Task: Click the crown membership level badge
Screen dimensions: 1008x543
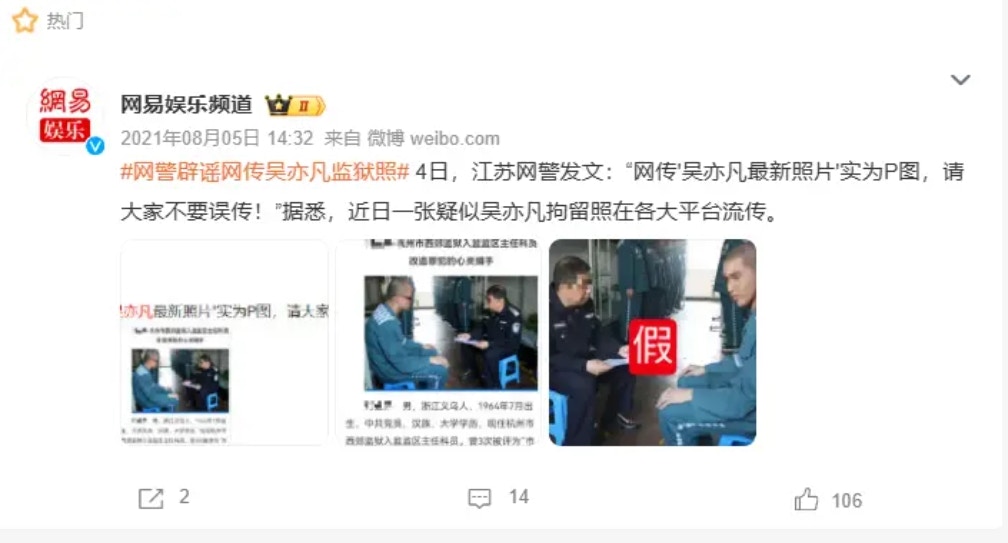Action: (296, 105)
